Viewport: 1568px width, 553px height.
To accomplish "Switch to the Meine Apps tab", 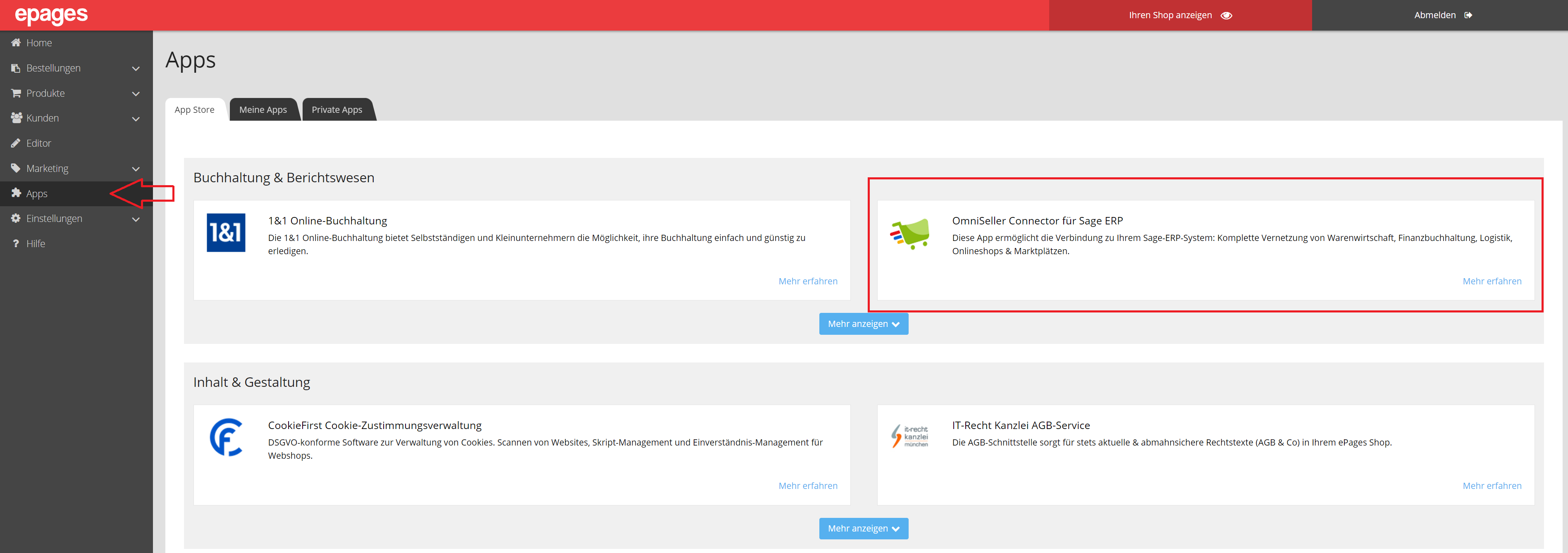I will (x=263, y=110).
